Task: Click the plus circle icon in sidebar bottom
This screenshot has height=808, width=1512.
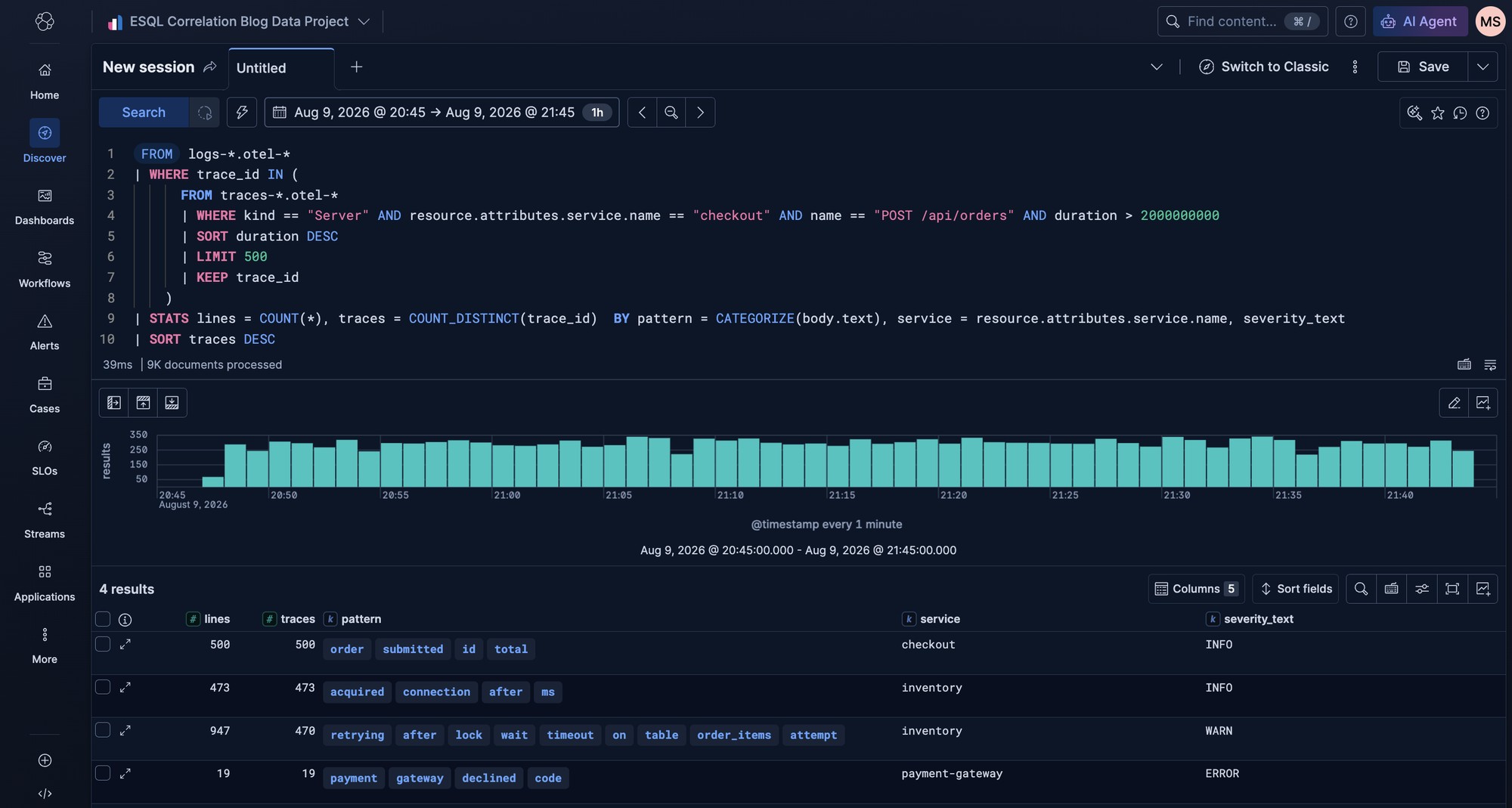Action: (x=45, y=760)
